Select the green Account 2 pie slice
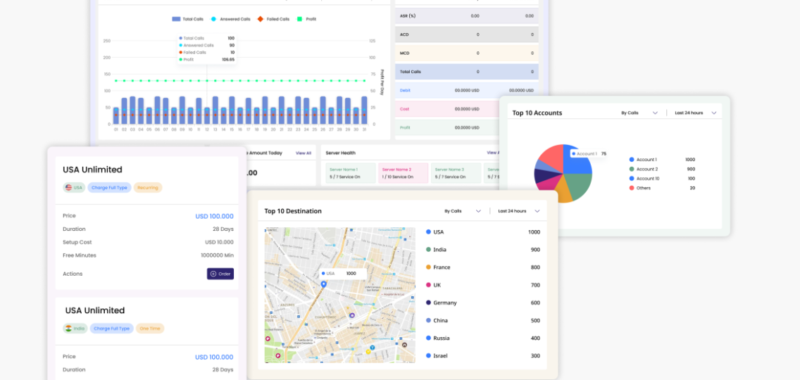Screen dimensions: 800x380 [x=579, y=185]
